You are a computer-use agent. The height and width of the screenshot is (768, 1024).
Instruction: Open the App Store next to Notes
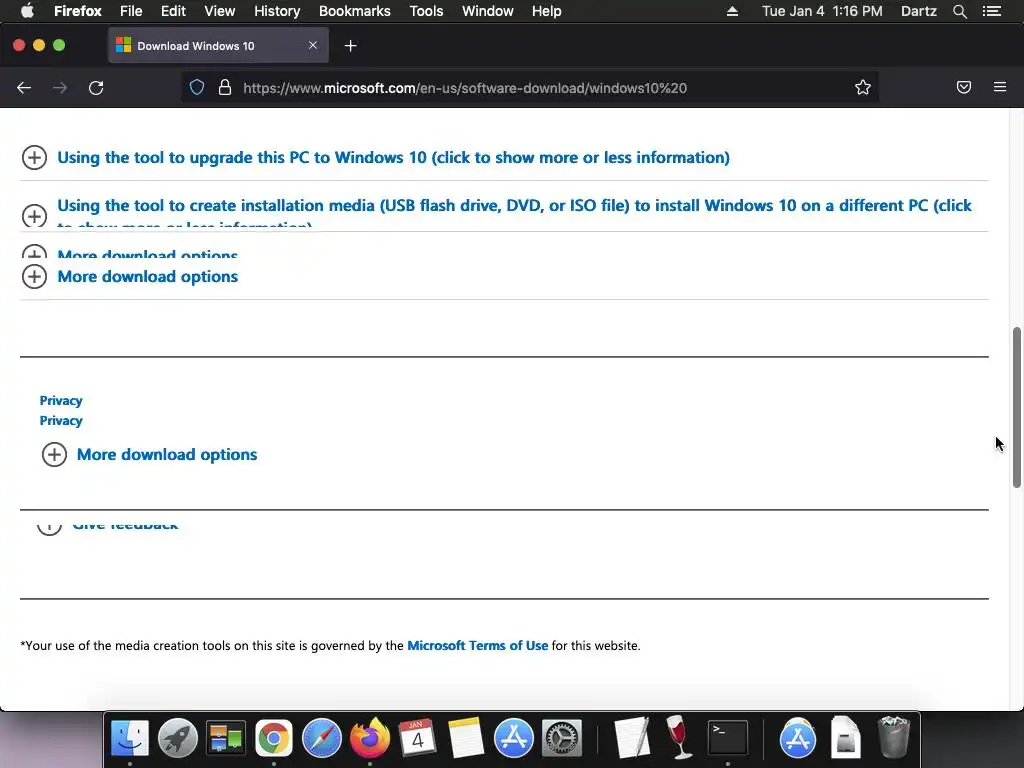513,738
